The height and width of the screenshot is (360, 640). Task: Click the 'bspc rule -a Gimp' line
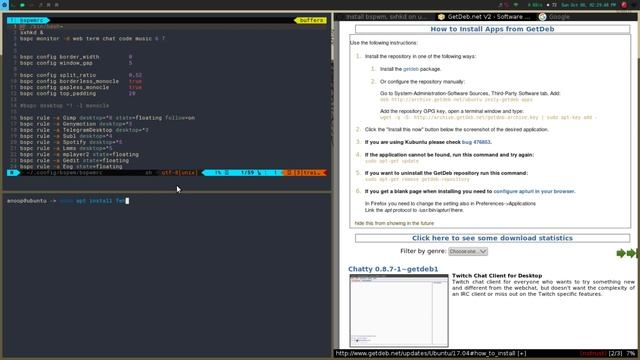tap(107, 118)
